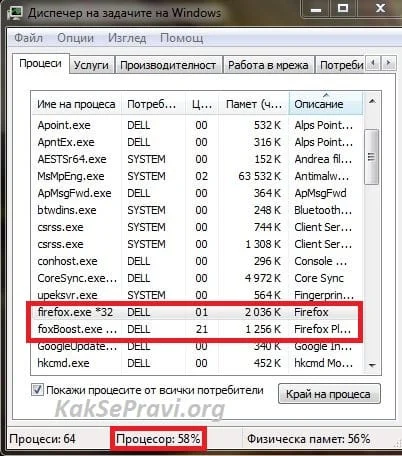
Task: Switch to the Услуги tab
Action: point(91,65)
